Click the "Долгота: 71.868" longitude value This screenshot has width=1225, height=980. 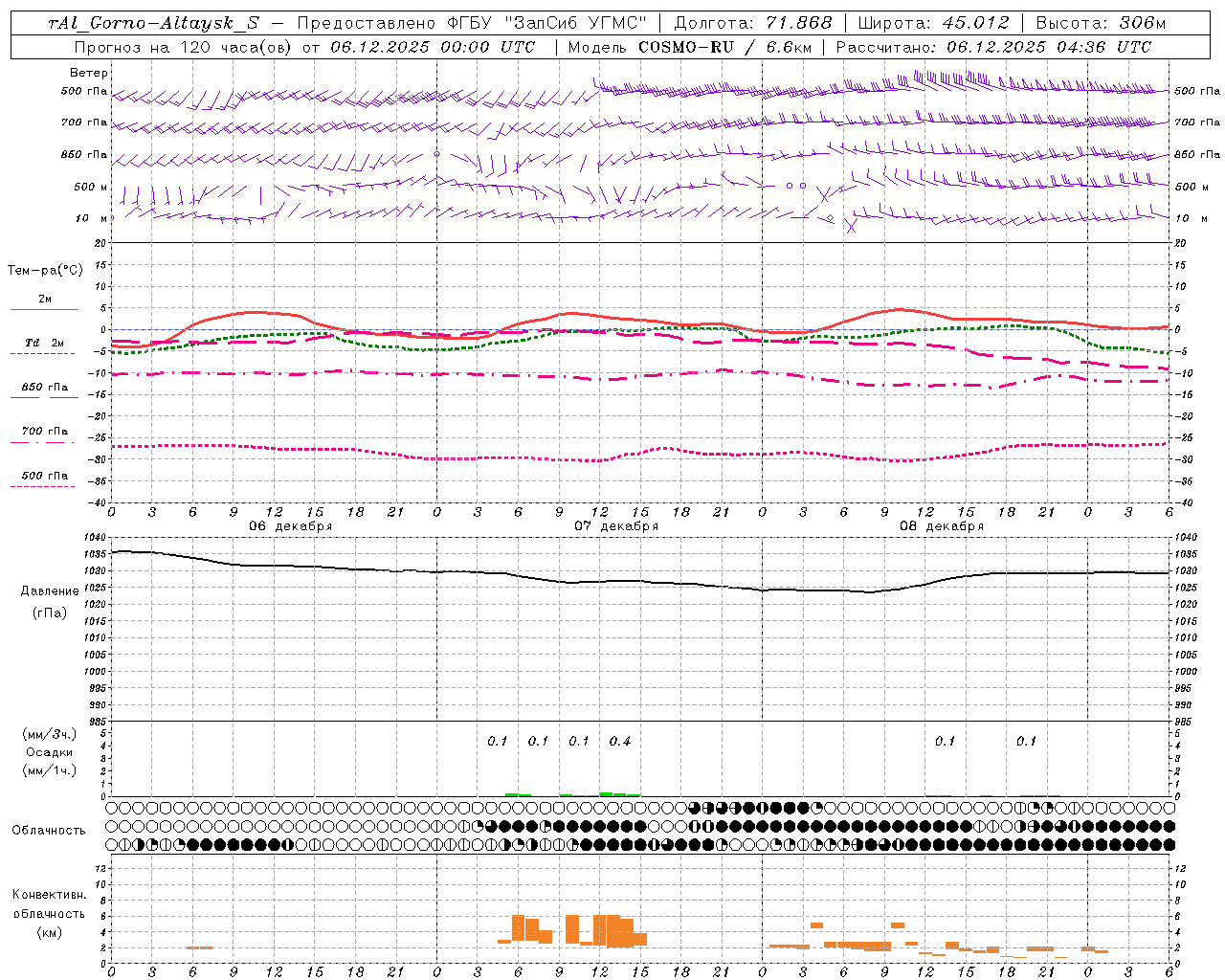(753, 23)
